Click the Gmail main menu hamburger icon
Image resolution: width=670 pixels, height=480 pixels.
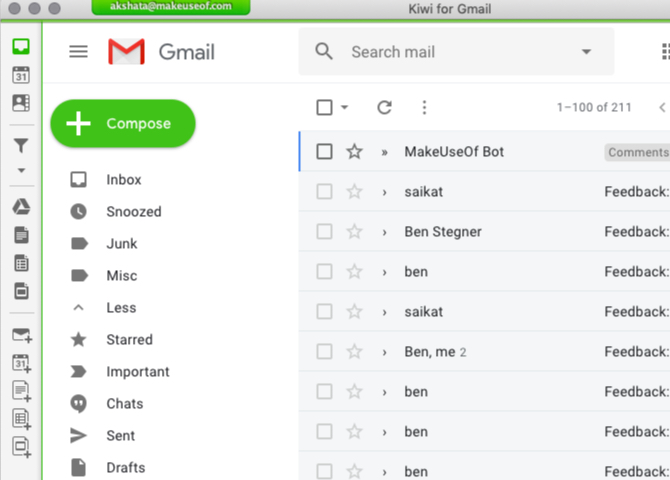click(78, 52)
